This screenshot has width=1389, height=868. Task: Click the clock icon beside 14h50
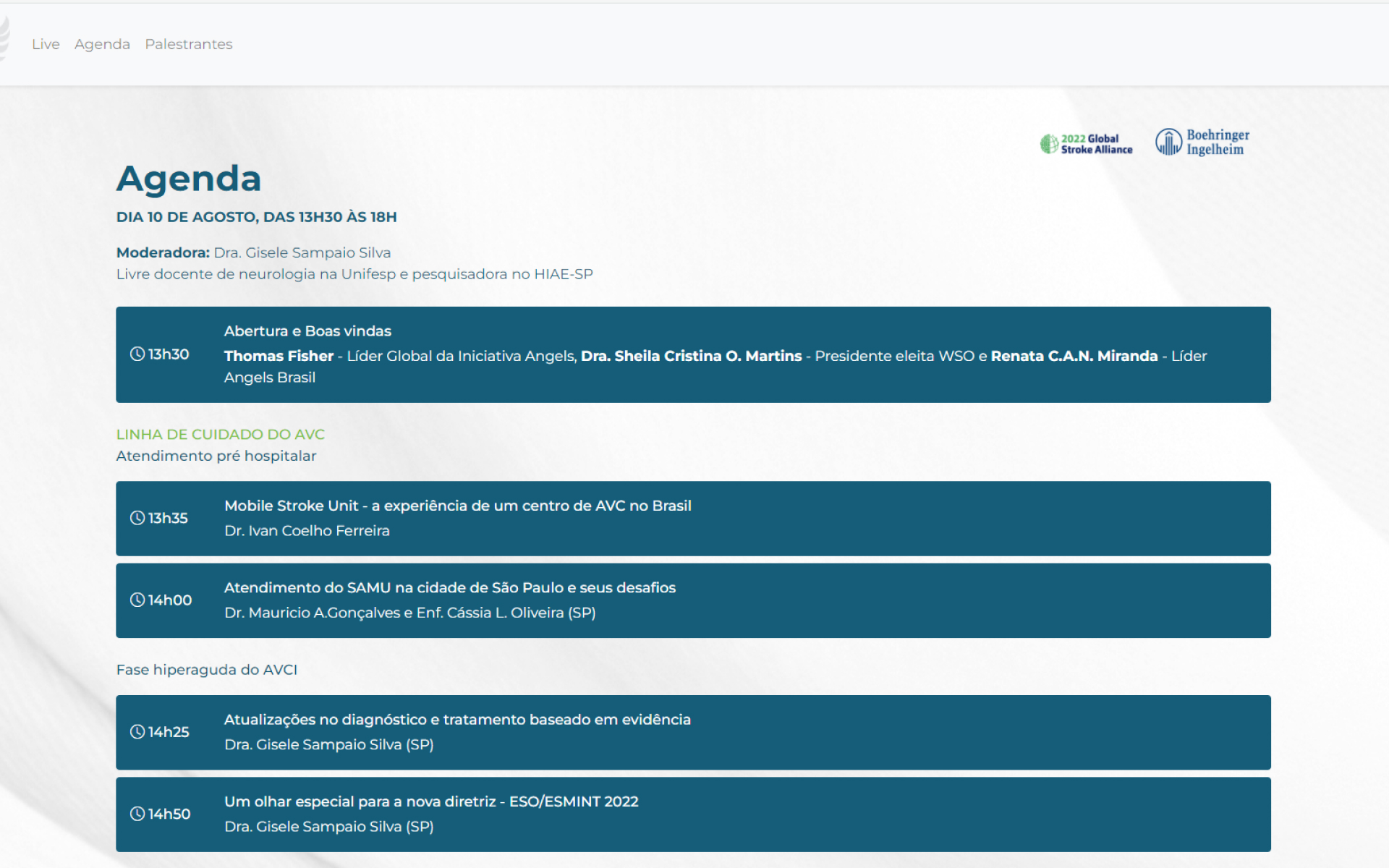tap(137, 814)
